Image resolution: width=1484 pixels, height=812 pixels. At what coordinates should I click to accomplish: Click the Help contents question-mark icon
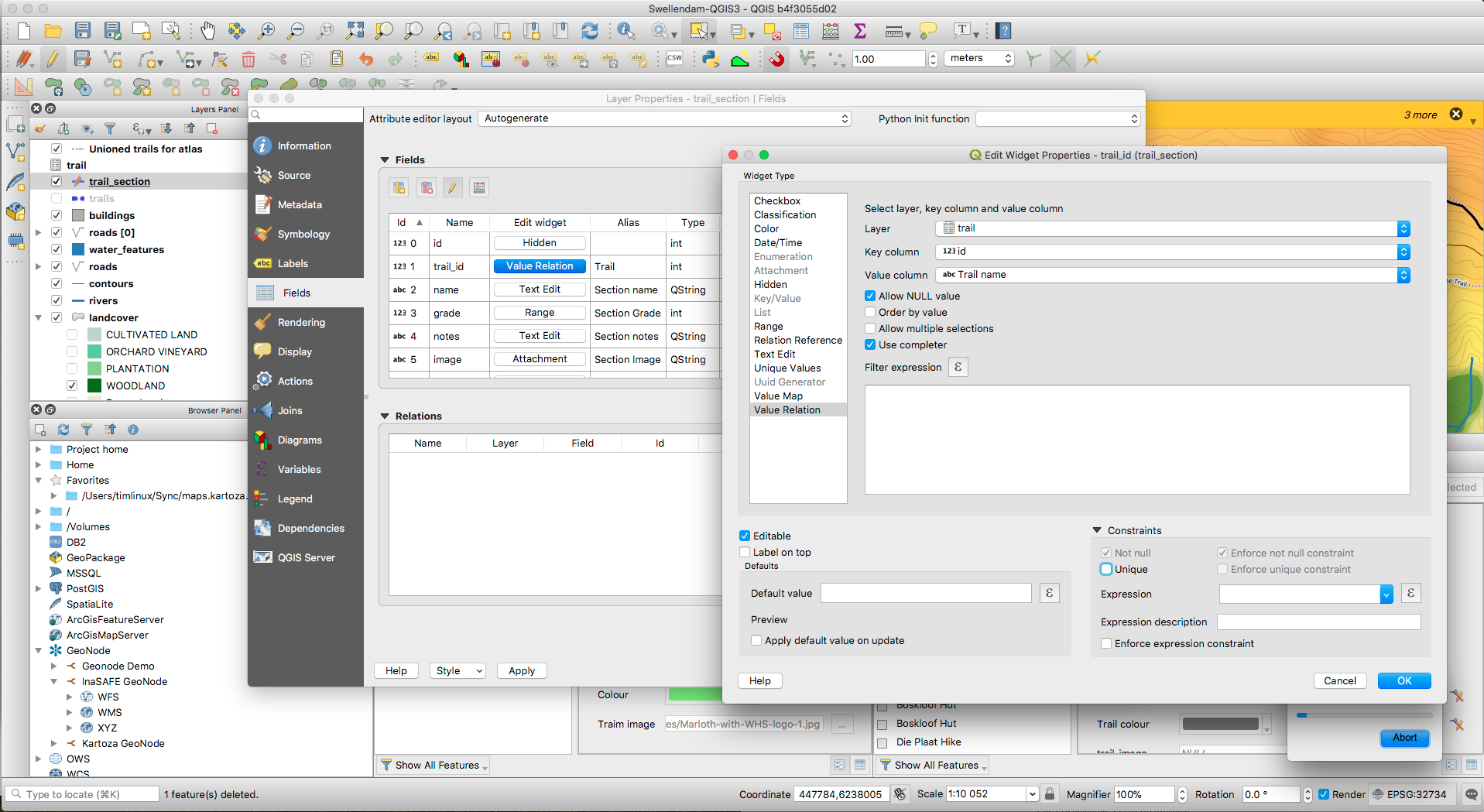coord(1004,31)
